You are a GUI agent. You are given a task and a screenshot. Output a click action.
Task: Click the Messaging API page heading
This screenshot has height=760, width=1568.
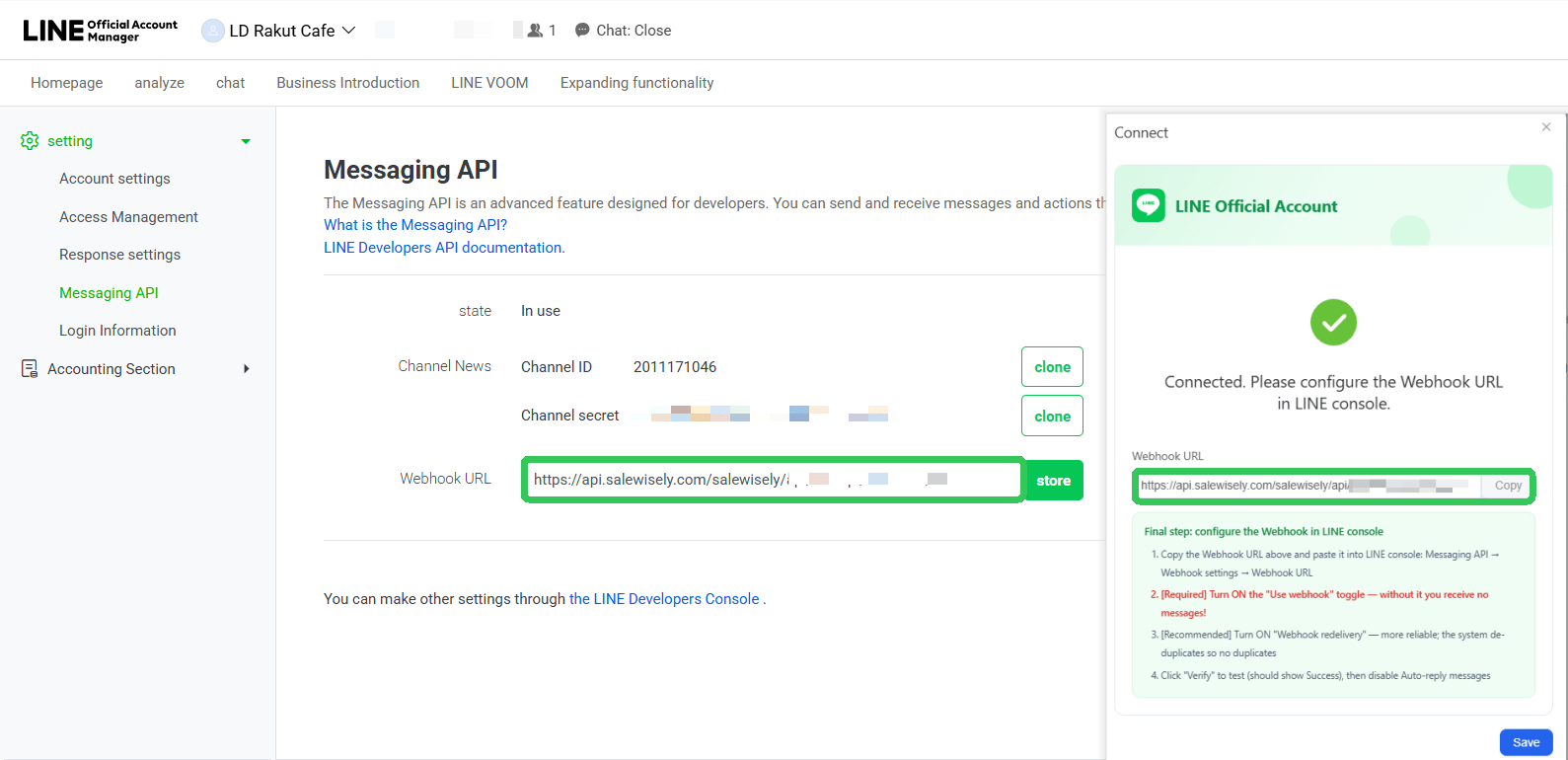tap(411, 170)
